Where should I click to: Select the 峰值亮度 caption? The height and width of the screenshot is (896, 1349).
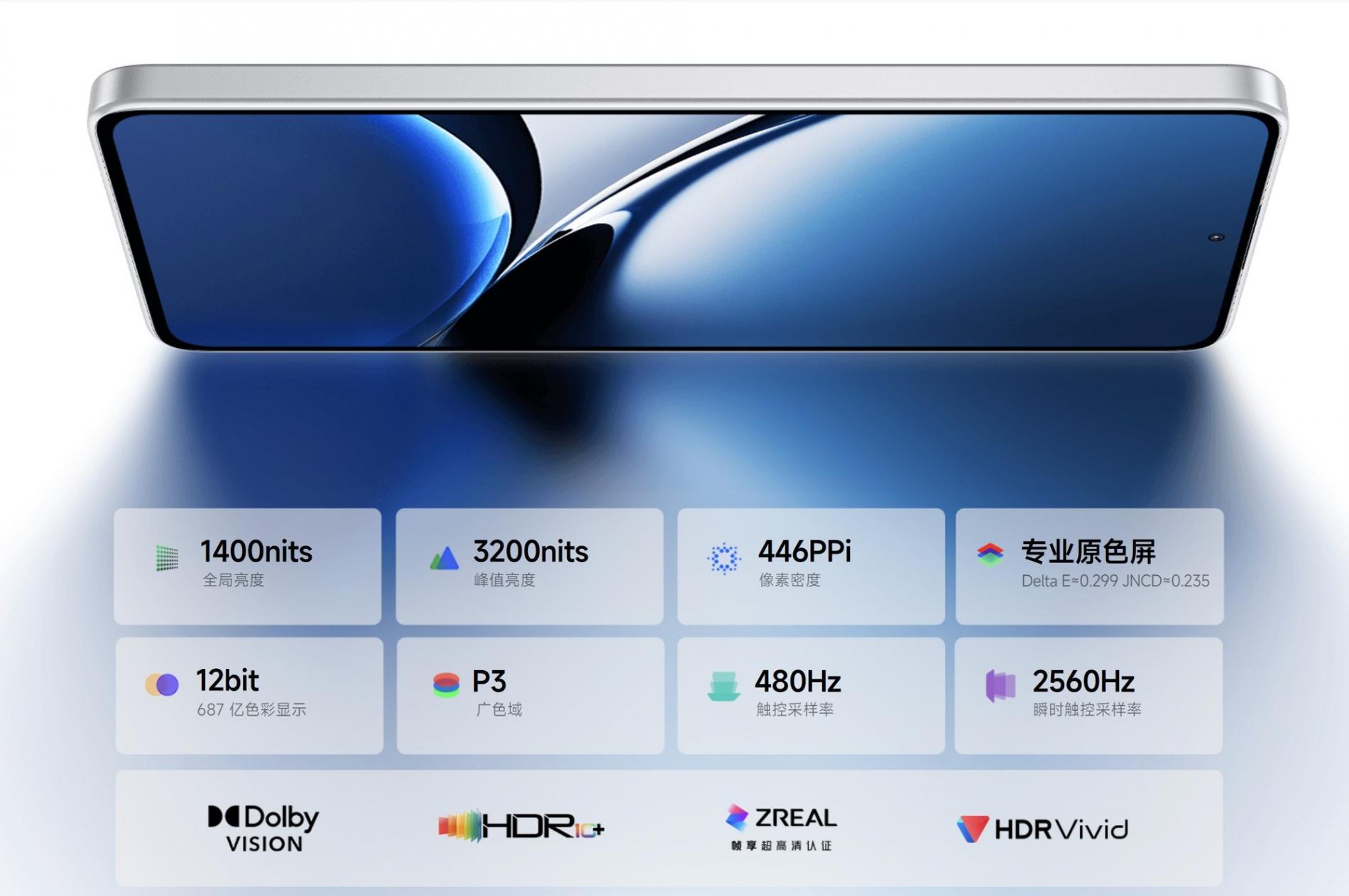505,580
